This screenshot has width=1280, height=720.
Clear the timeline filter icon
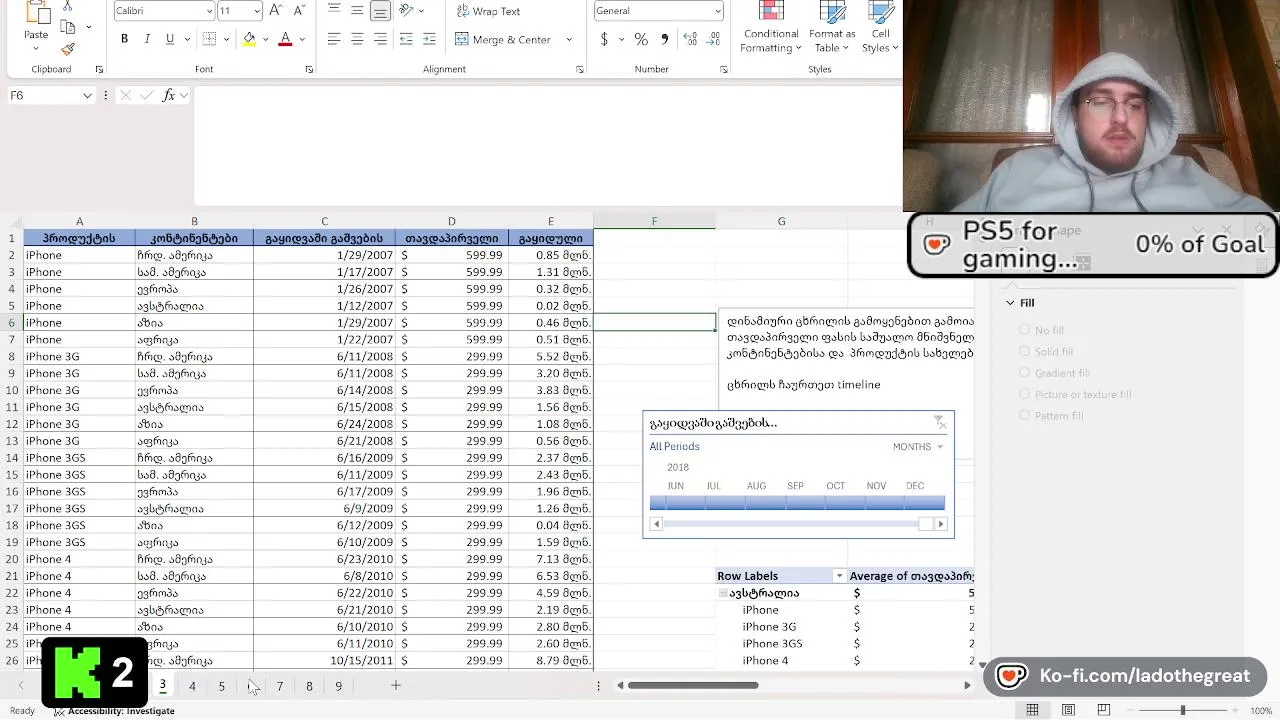point(940,423)
